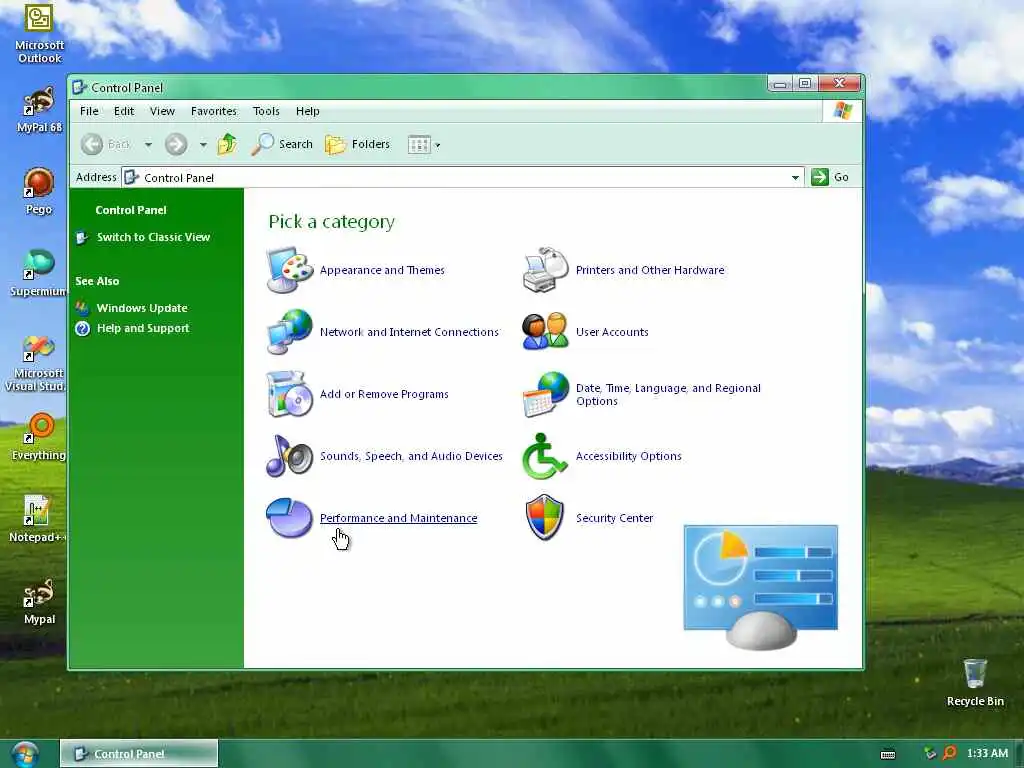Click the Network and Internet Connections globe icon

290,332
